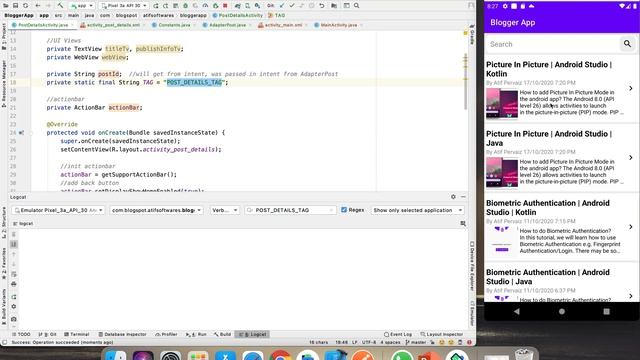Open the Layout Inspector tool window
The width and height of the screenshot is (640, 360).
(442, 334)
